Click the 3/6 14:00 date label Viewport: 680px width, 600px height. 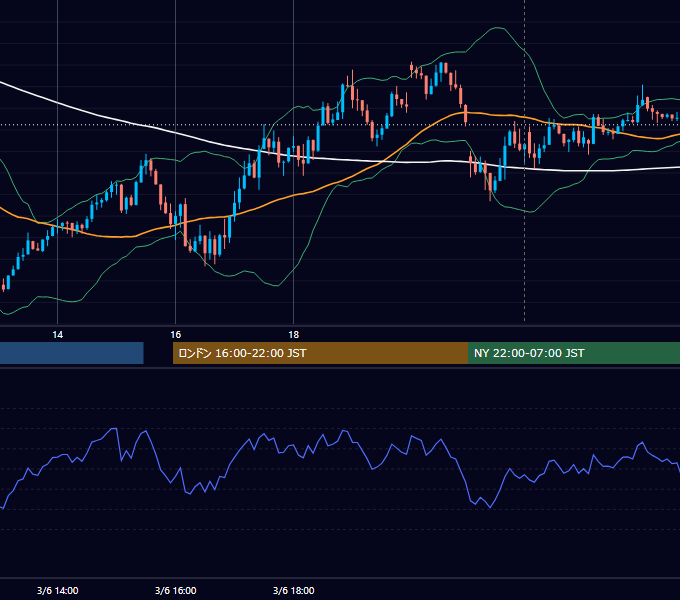pyautogui.click(x=57, y=590)
